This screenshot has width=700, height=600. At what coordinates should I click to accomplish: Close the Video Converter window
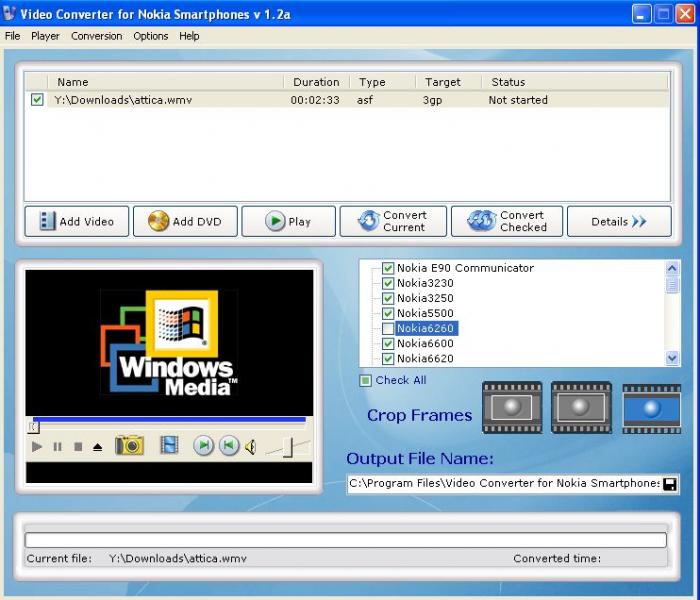click(685, 14)
